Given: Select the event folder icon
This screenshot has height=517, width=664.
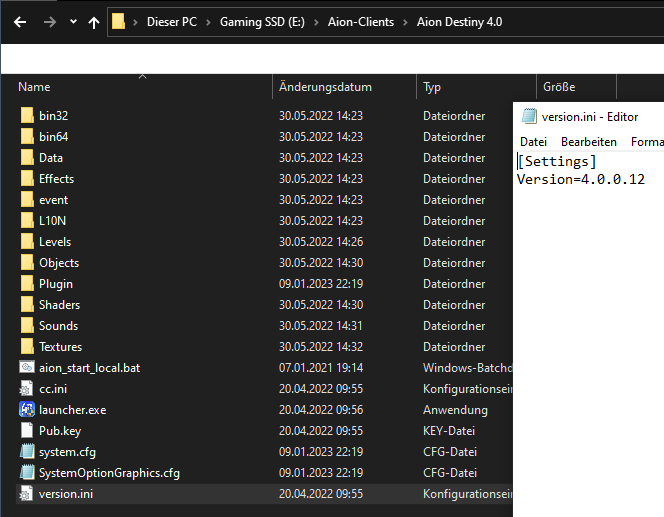Looking at the screenshot, I should (27, 199).
